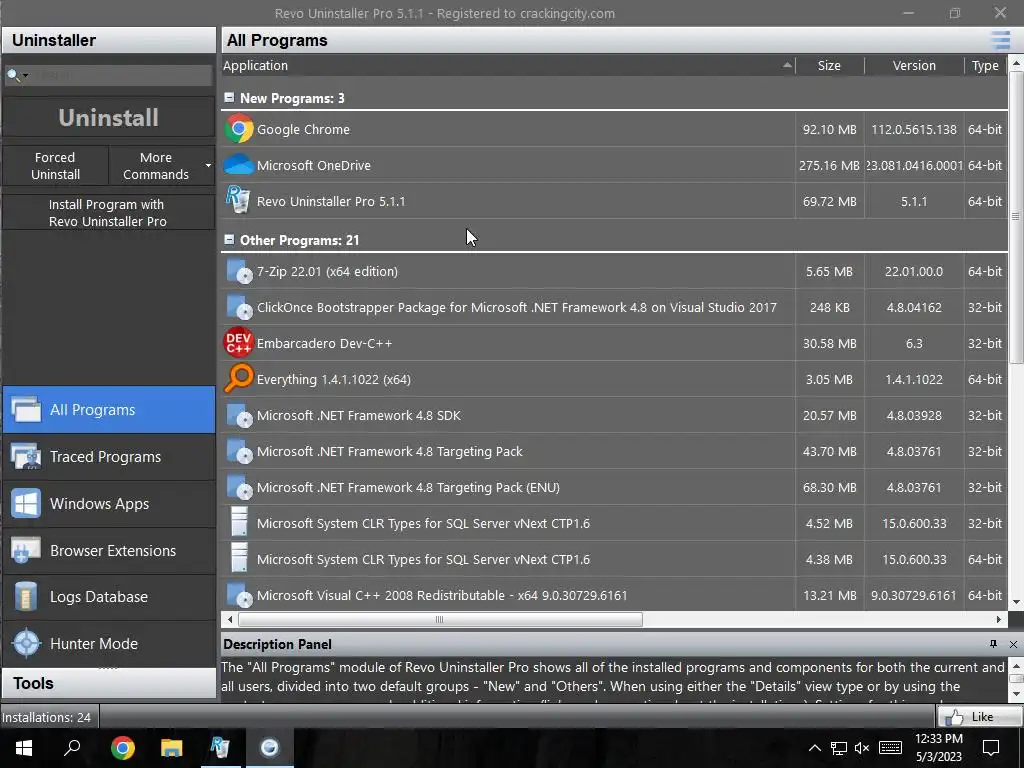
Task: Open search options dropdown arrow
Action: (x=25, y=76)
